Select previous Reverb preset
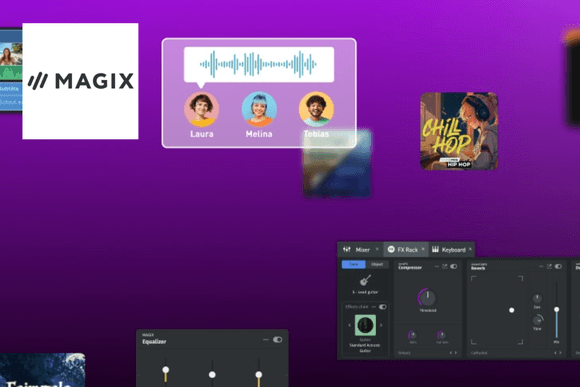Image resolution: width=580 pixels, height=387 pixels. (x=555, y=353)
